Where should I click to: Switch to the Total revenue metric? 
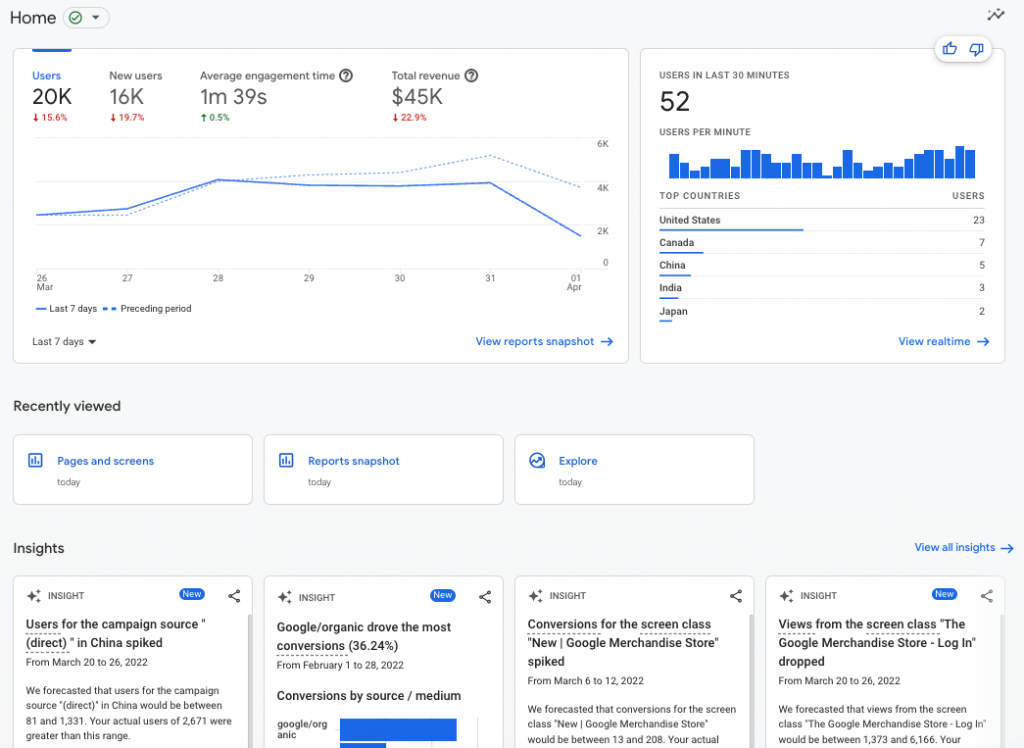pos(425,76)
